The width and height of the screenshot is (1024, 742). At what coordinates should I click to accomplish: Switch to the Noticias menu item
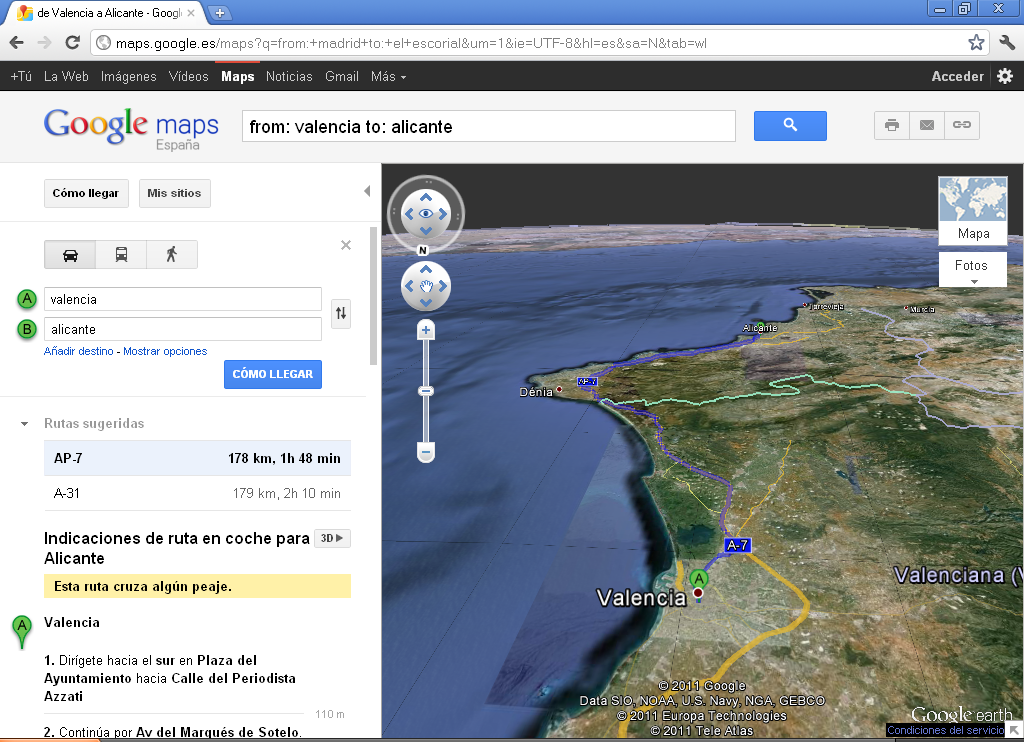point(289,76)
